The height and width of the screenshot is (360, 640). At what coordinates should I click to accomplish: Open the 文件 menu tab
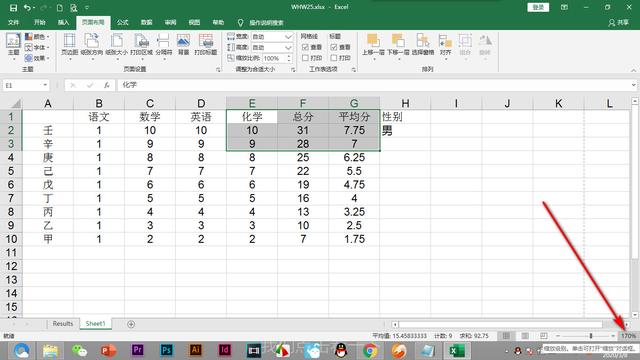(x=13, y=22)
